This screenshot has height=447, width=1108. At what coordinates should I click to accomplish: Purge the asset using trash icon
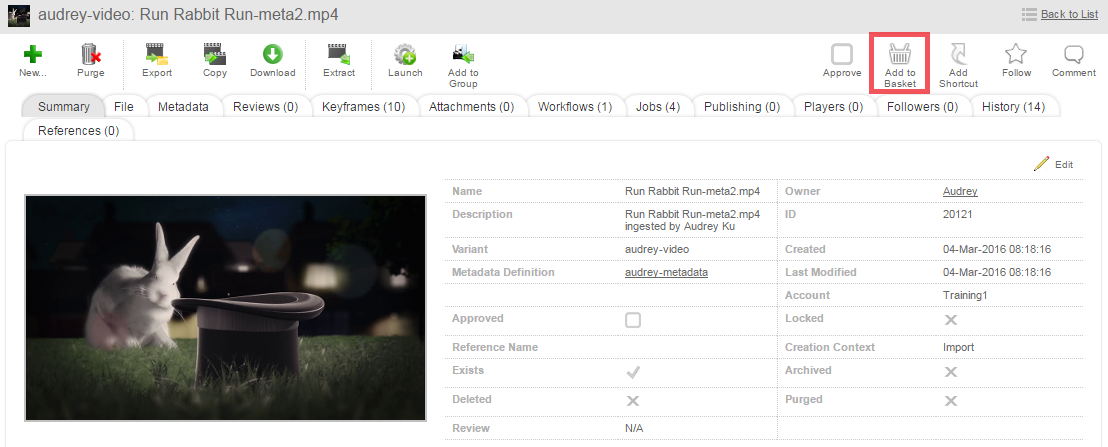90,55
